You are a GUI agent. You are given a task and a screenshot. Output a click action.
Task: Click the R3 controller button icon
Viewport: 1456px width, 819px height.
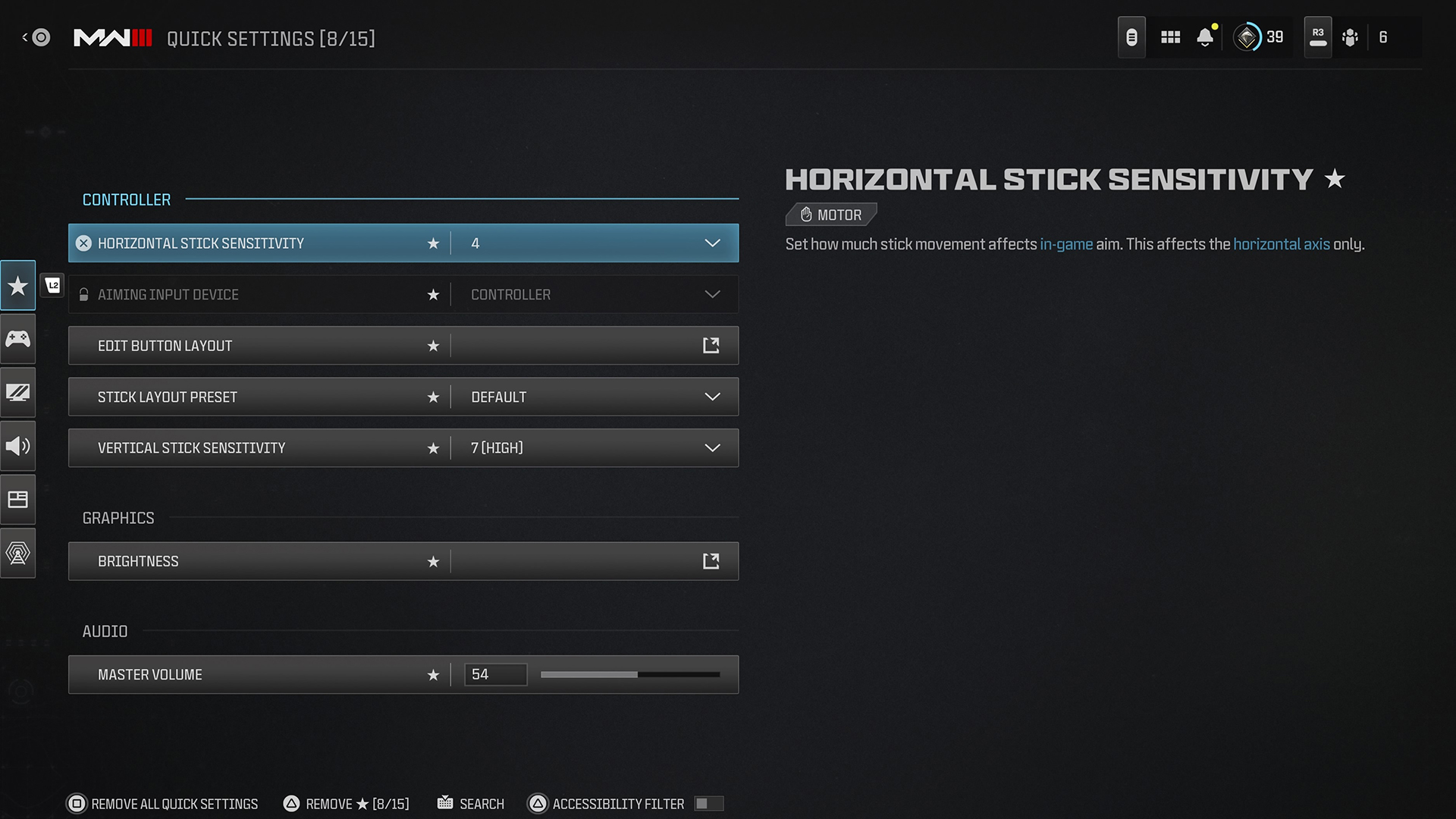coord(1317,37)
